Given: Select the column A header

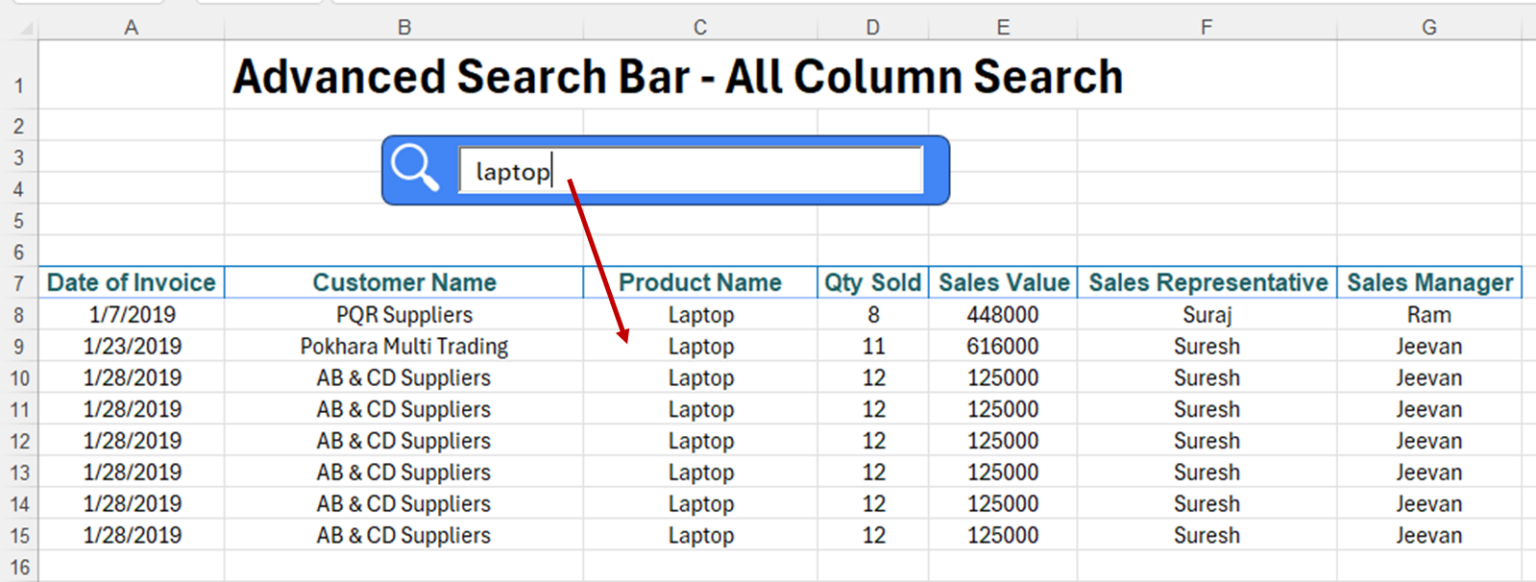Looking at the screenshot, I should pyautogui.click(x=131, y=28).
